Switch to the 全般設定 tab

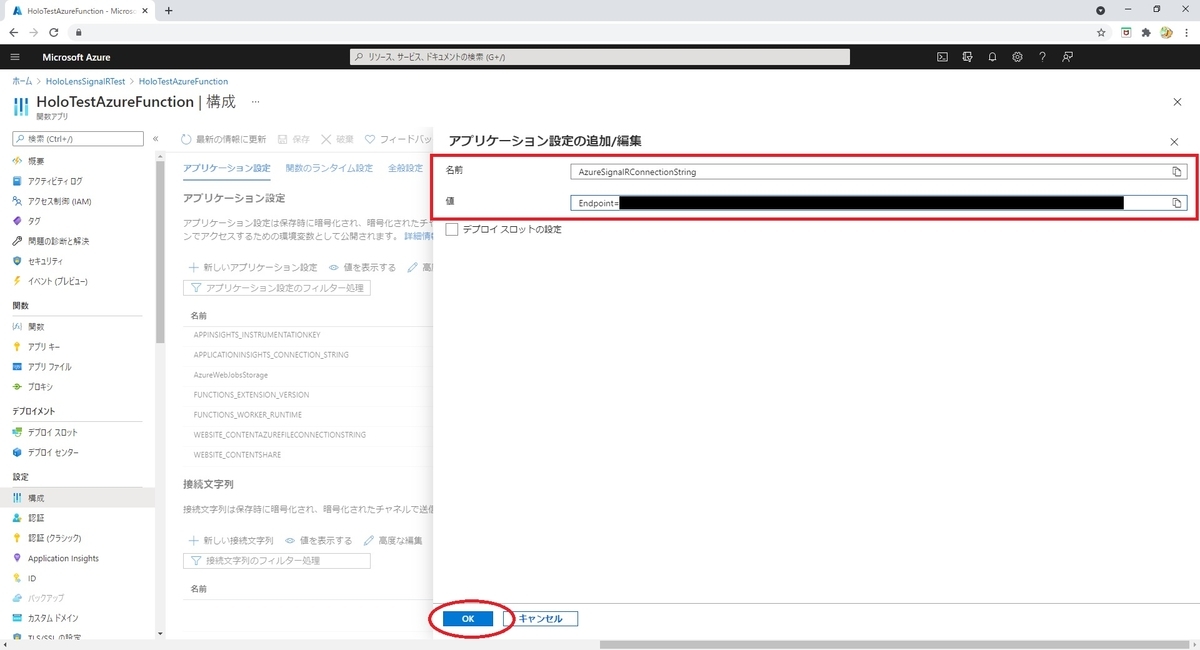[x=406, y=168]
